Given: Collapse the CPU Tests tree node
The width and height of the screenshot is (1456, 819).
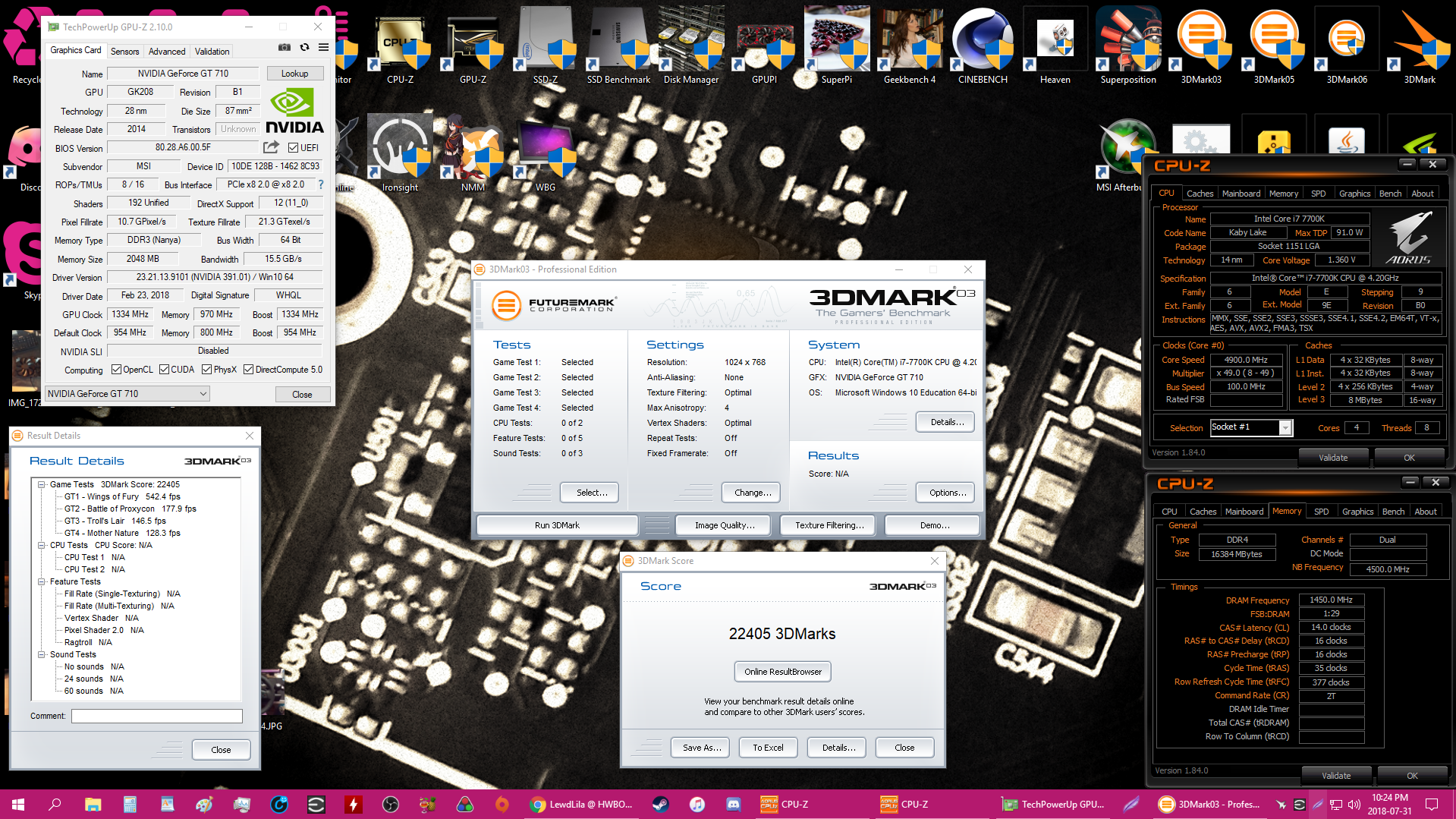Looking at the screenshot, I should pos(42,545).
